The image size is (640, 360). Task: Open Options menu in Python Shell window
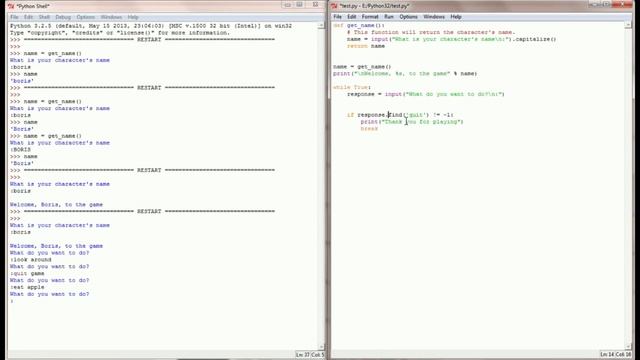click(86, 17)
